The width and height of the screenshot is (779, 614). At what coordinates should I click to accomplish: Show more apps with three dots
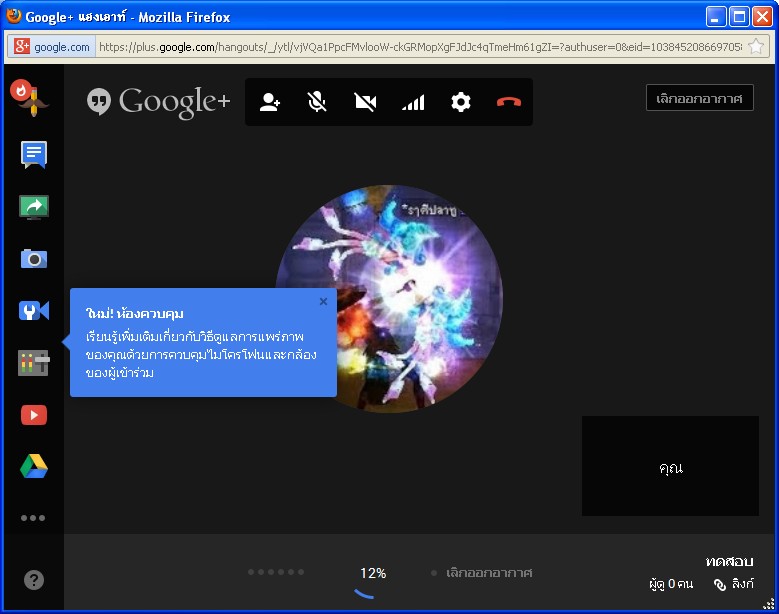tap(33, 518)
